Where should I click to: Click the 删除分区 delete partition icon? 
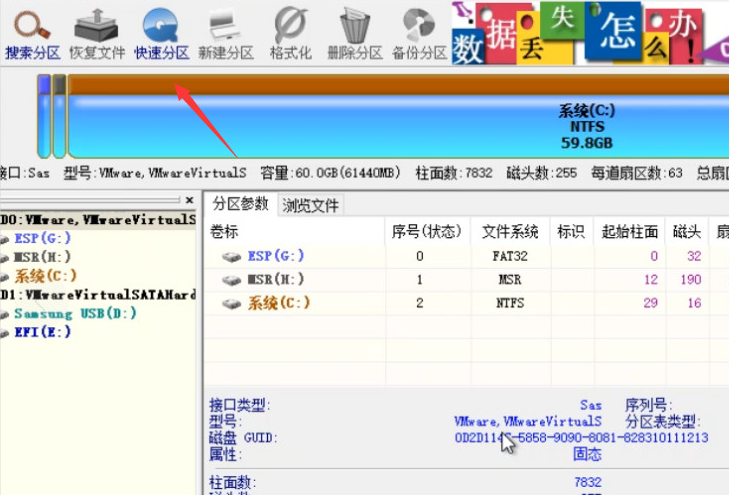(x=355, y=34)
